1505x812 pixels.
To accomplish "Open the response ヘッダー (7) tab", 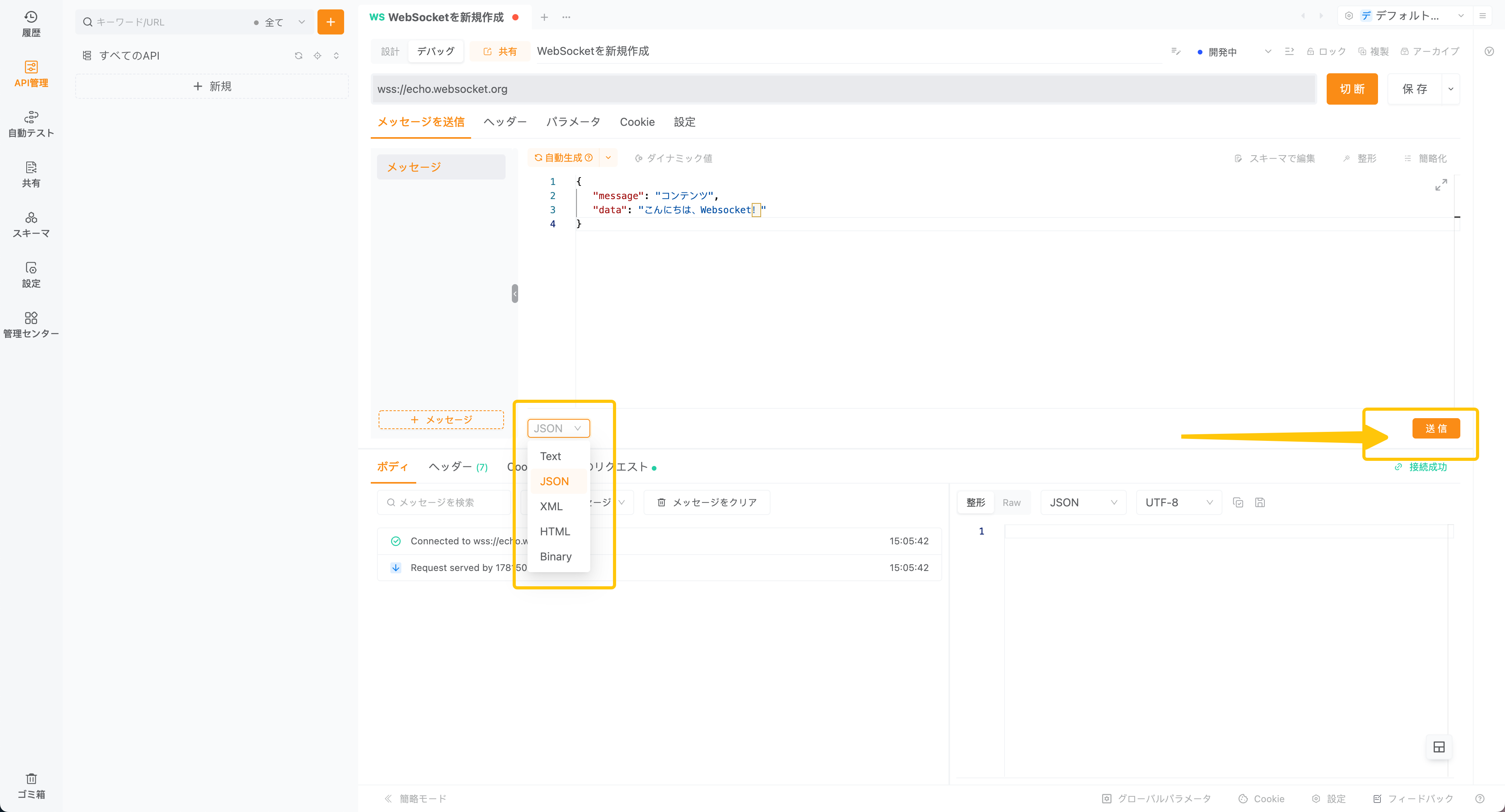I will (x=458, y=467).
